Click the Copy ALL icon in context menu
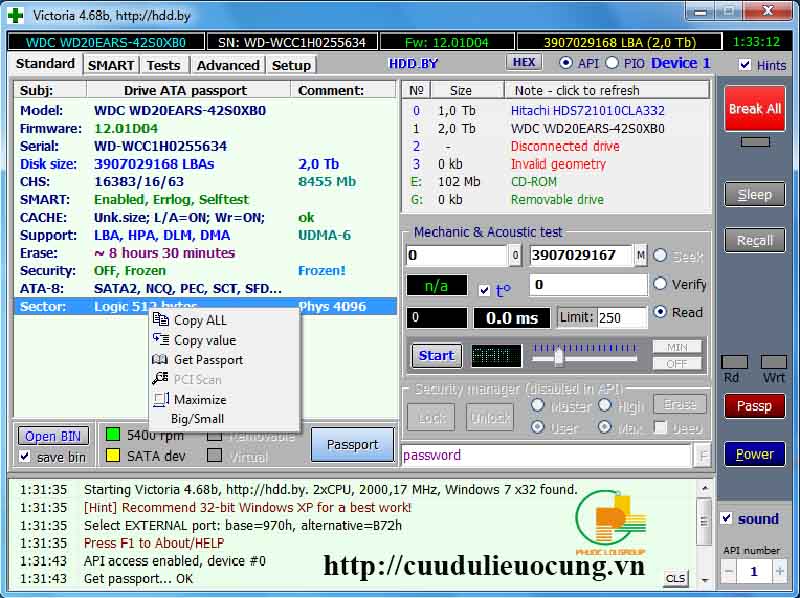The image size is (800, 598). [x=160, y=320]
